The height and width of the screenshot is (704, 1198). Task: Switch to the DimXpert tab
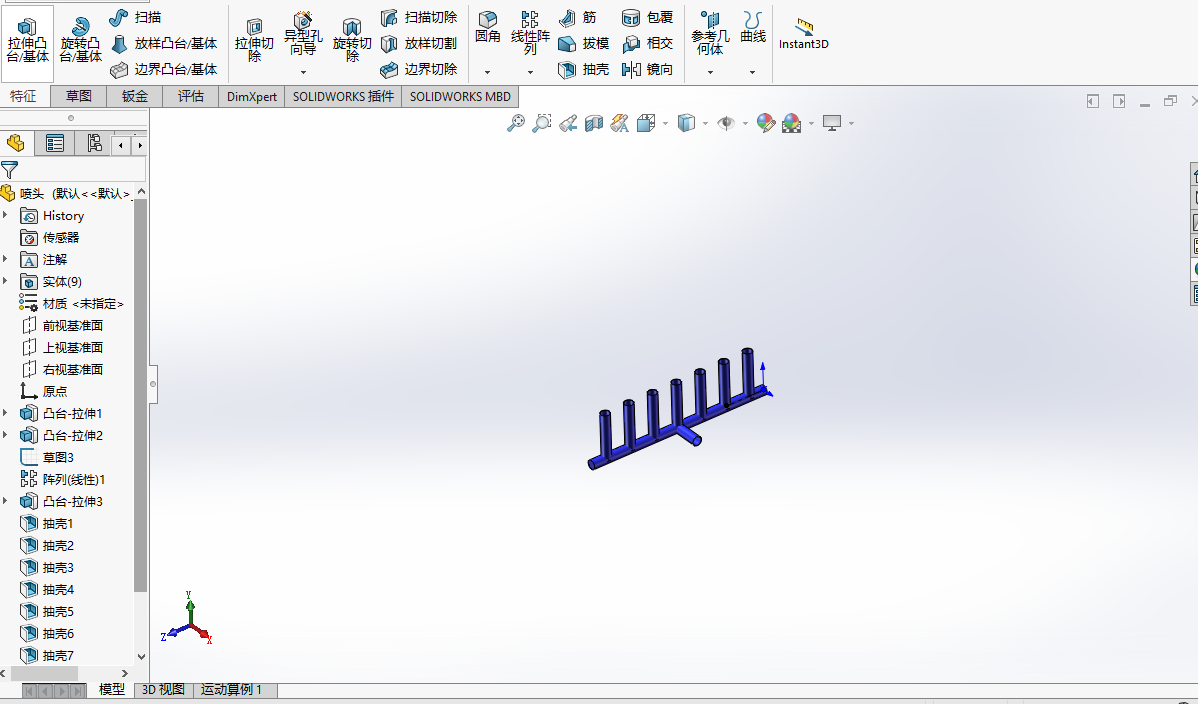(251, 96)
